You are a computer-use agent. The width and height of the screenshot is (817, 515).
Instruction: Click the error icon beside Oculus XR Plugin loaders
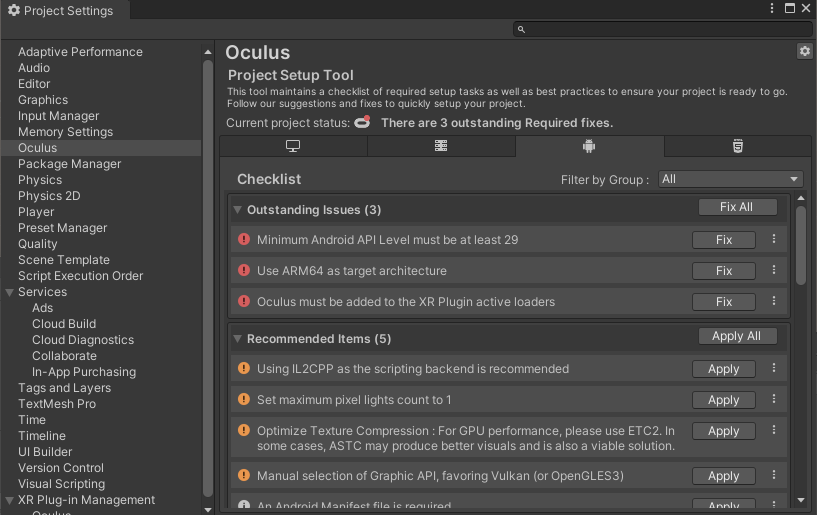coord(244,301)
